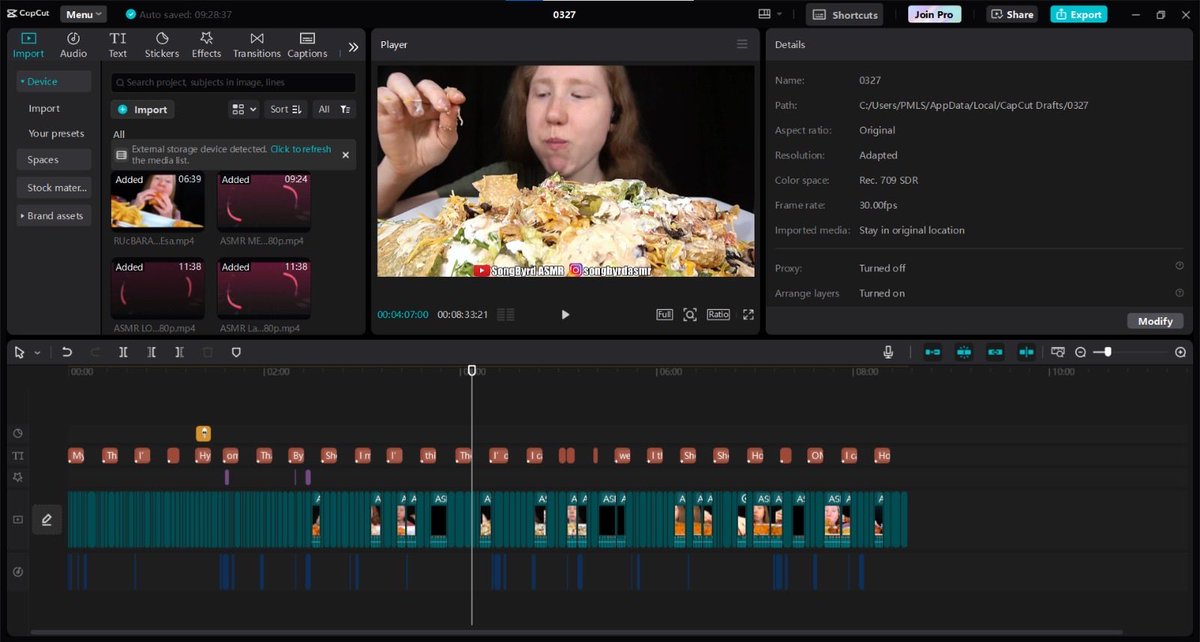Toggle main track magnet
1200x642 pixels.
932,352
